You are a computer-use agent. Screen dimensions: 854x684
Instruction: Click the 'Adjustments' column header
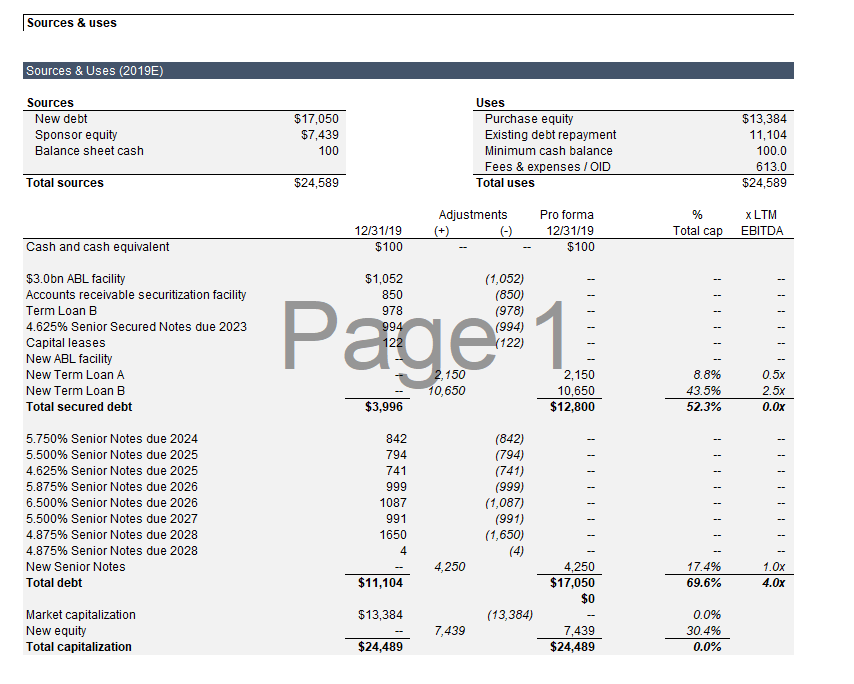473,215
